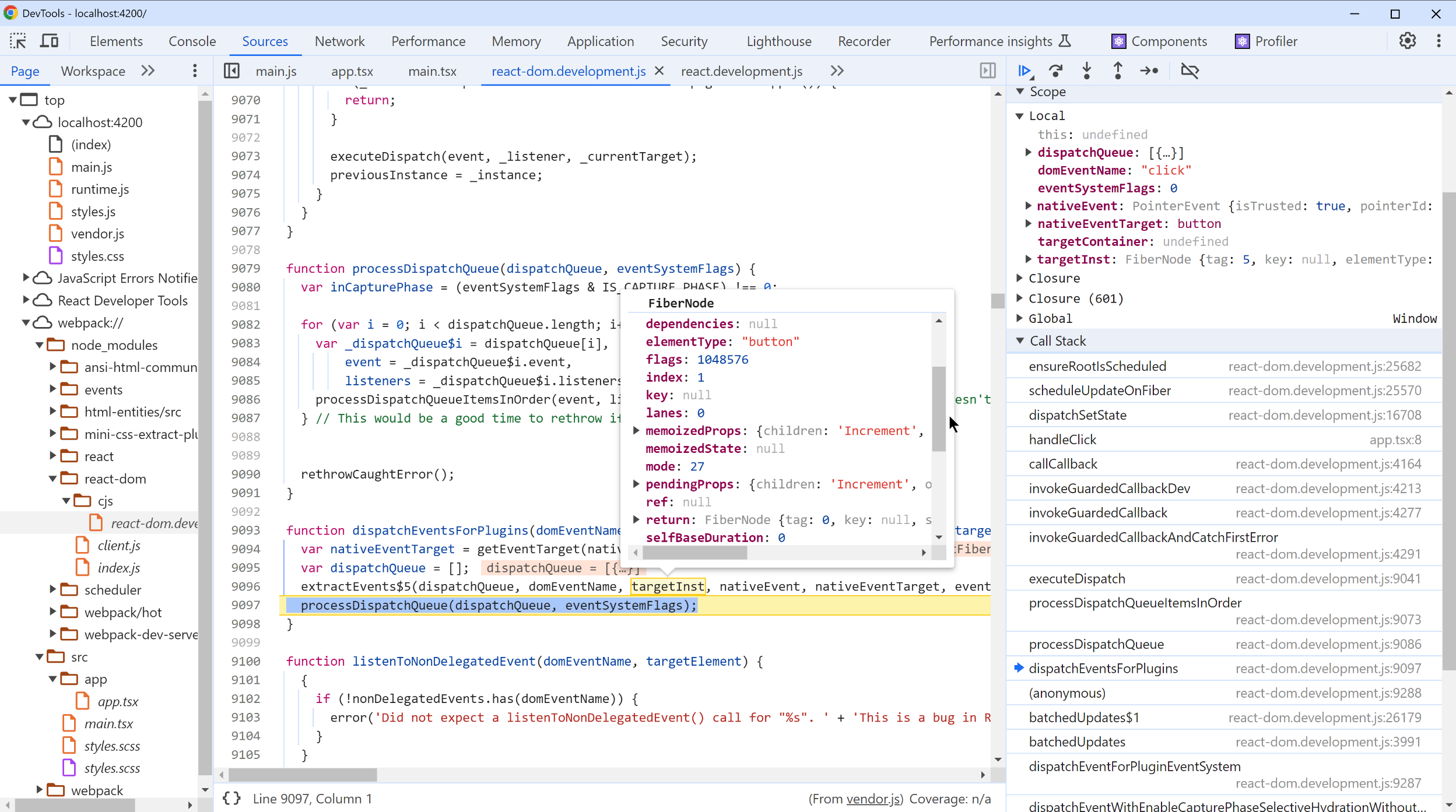
Task: Click FiberNode popup vertical scrollbar thumb
Action: click(x=938, y=408)
